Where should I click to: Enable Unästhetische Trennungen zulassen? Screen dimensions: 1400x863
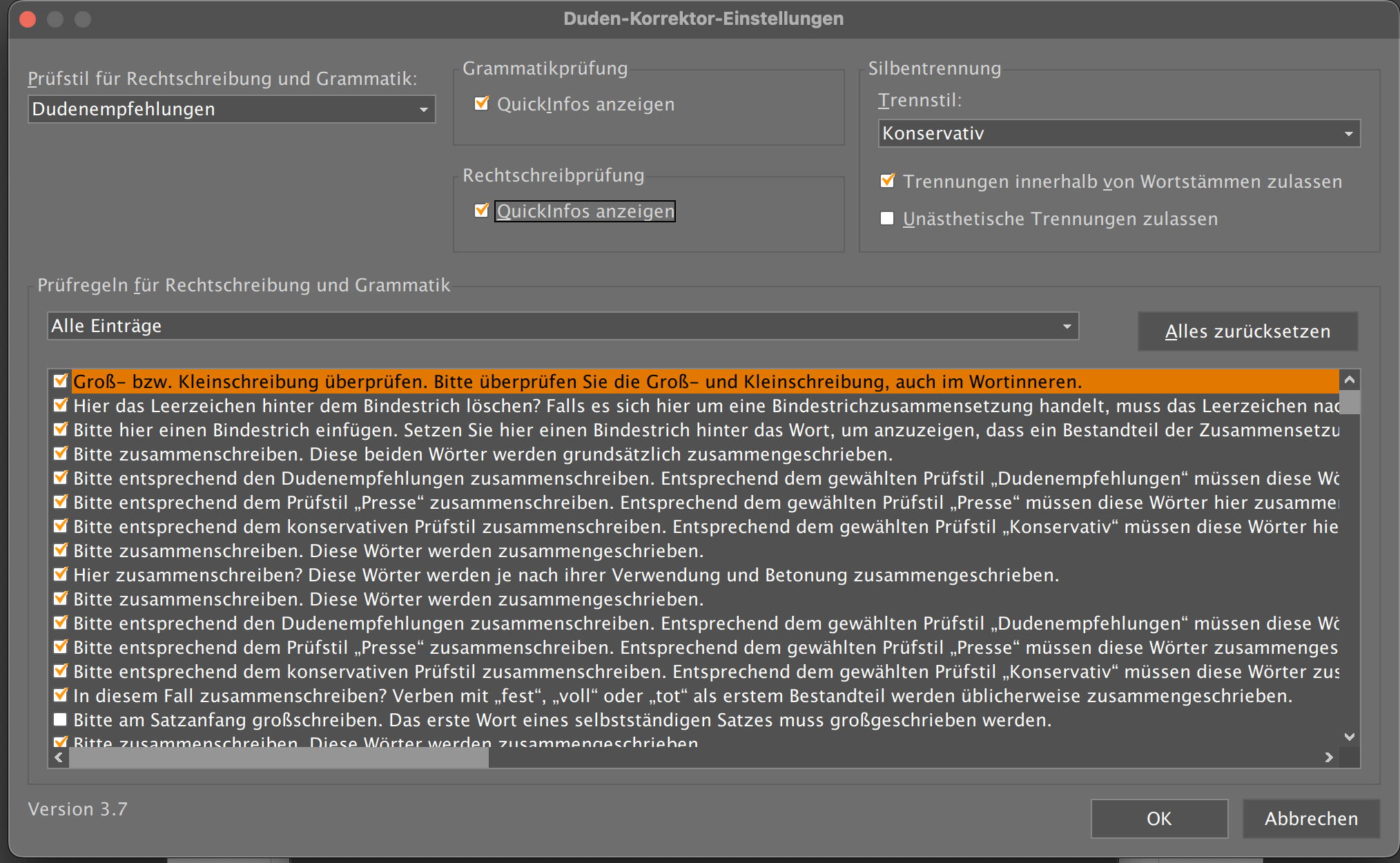click(888, 219)
